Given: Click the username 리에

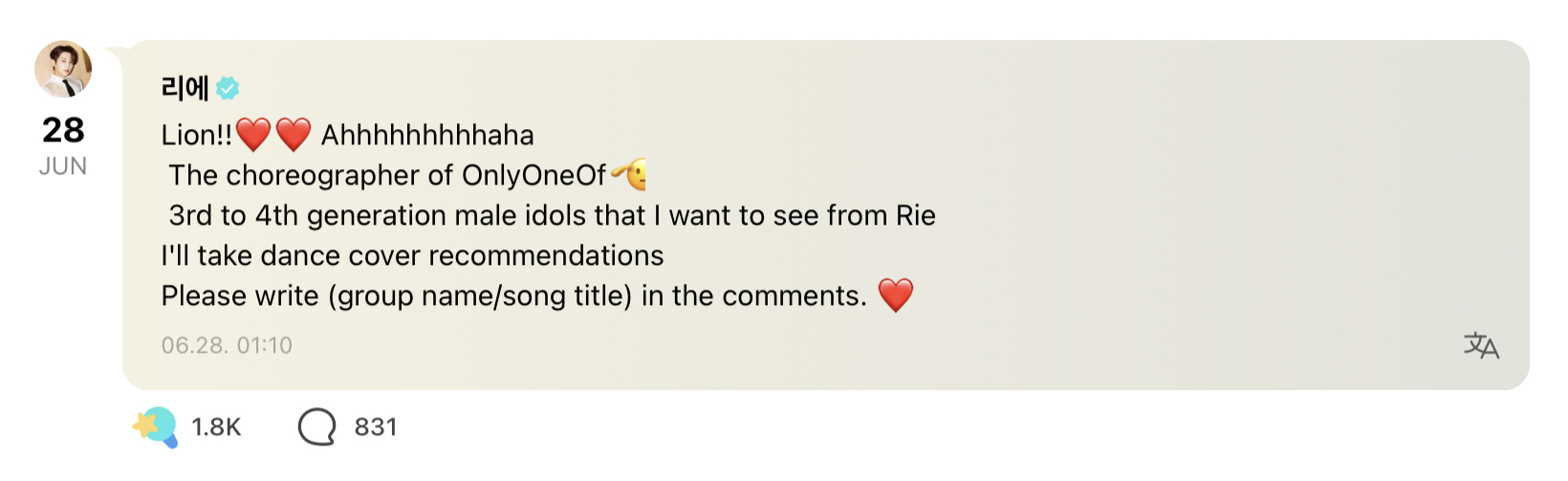Looking at the screenshot, I should [x=185, y=88].
